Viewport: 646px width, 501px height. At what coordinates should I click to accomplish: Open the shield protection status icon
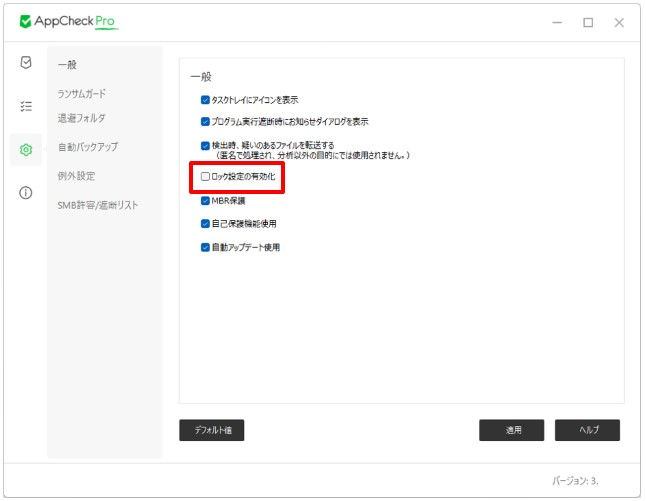point(26,62)
